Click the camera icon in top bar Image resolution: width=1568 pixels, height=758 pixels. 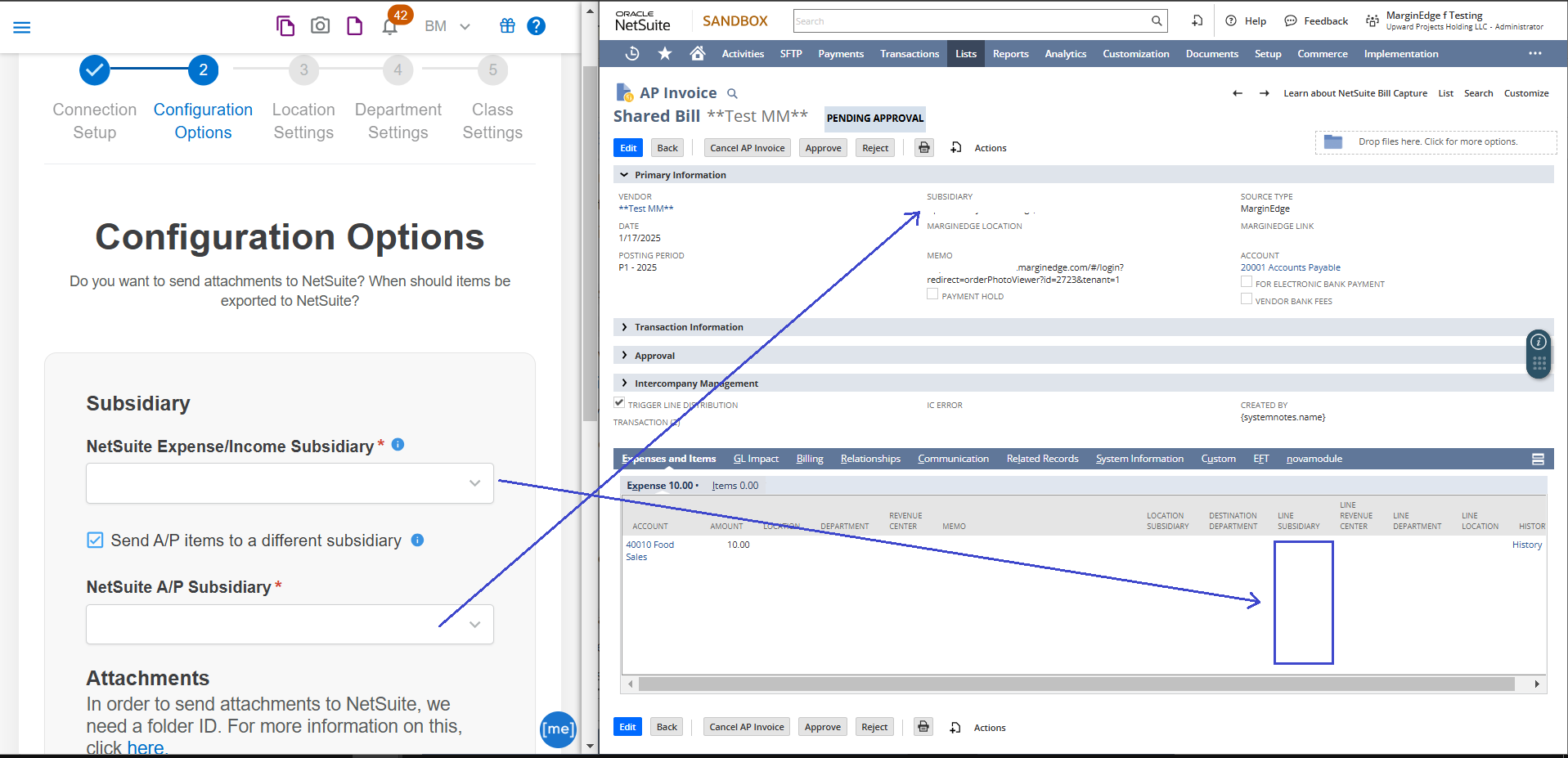[x=320, y=26]
